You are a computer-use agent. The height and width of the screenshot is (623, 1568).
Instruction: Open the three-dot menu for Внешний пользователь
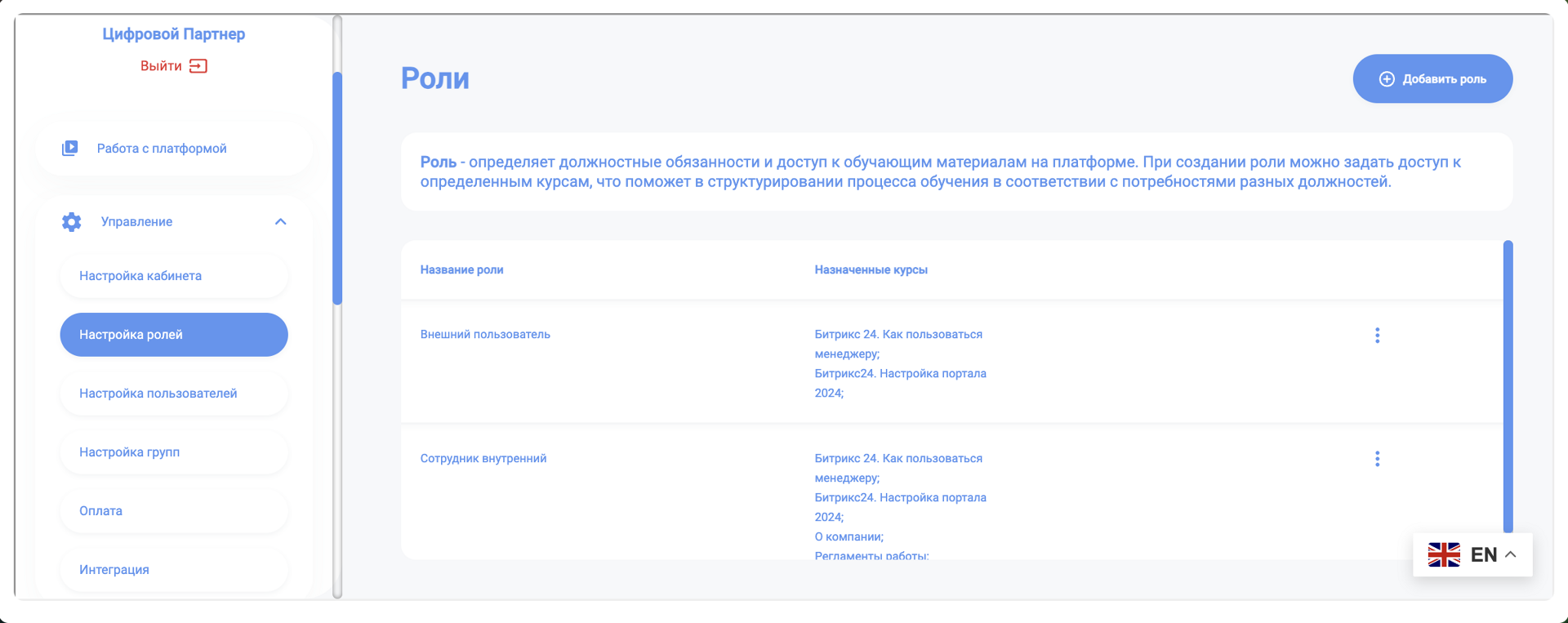pos(1377,336)
